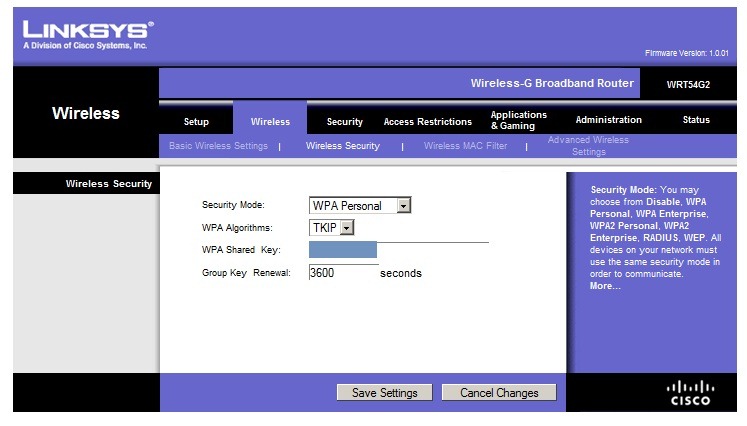
Task: Click the Wireless Security section header
Action: tap(109, 183)
